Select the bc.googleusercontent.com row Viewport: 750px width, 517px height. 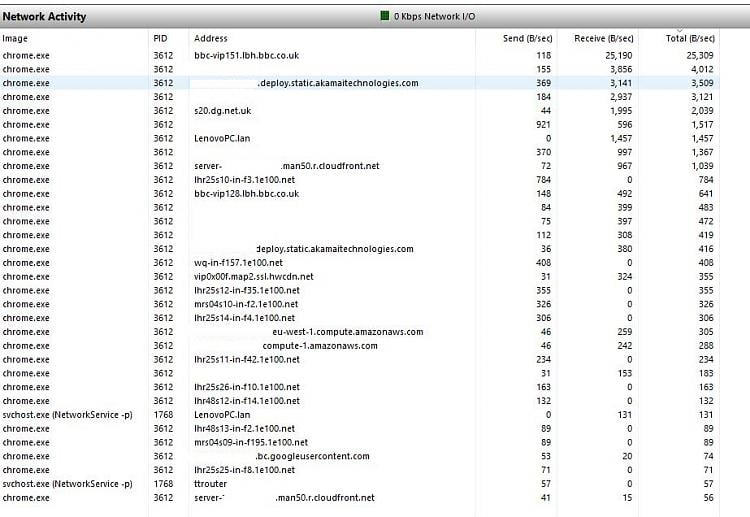pos(360,456)
